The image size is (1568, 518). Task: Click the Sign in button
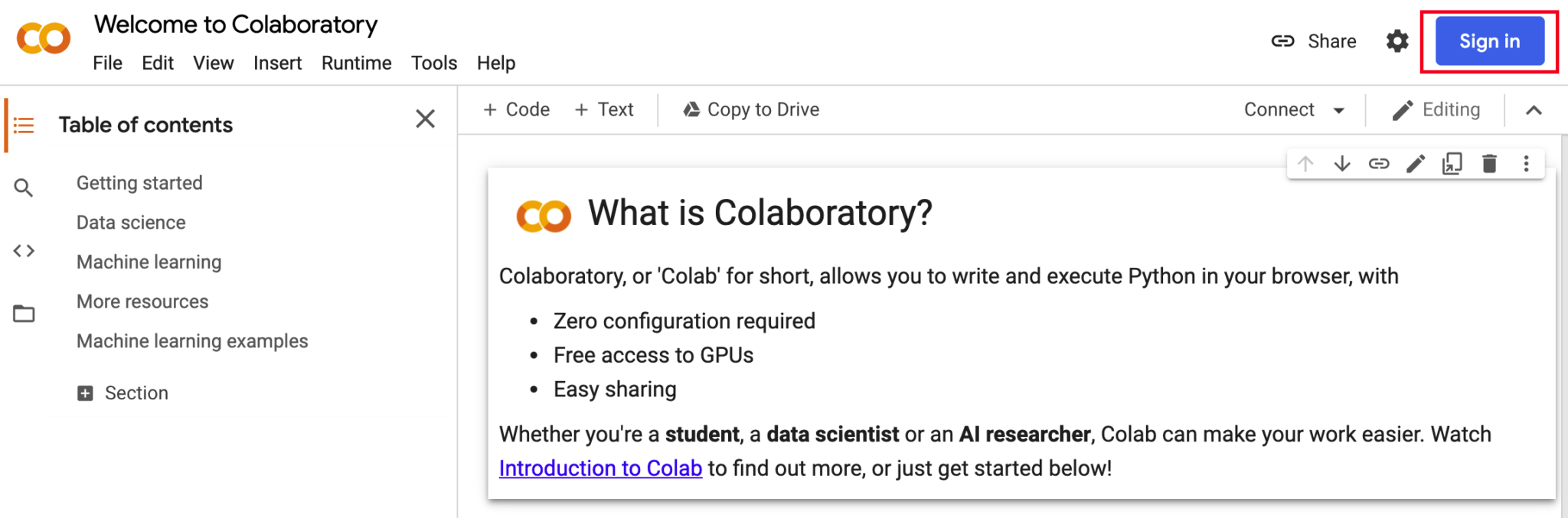[x=1487, y=41]
